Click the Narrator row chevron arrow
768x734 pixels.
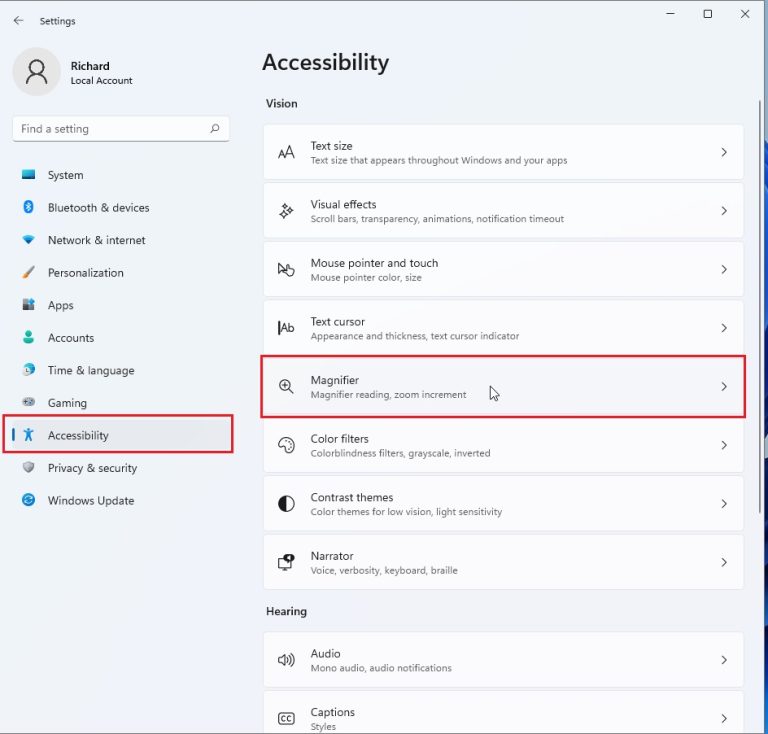click(724, 562)
